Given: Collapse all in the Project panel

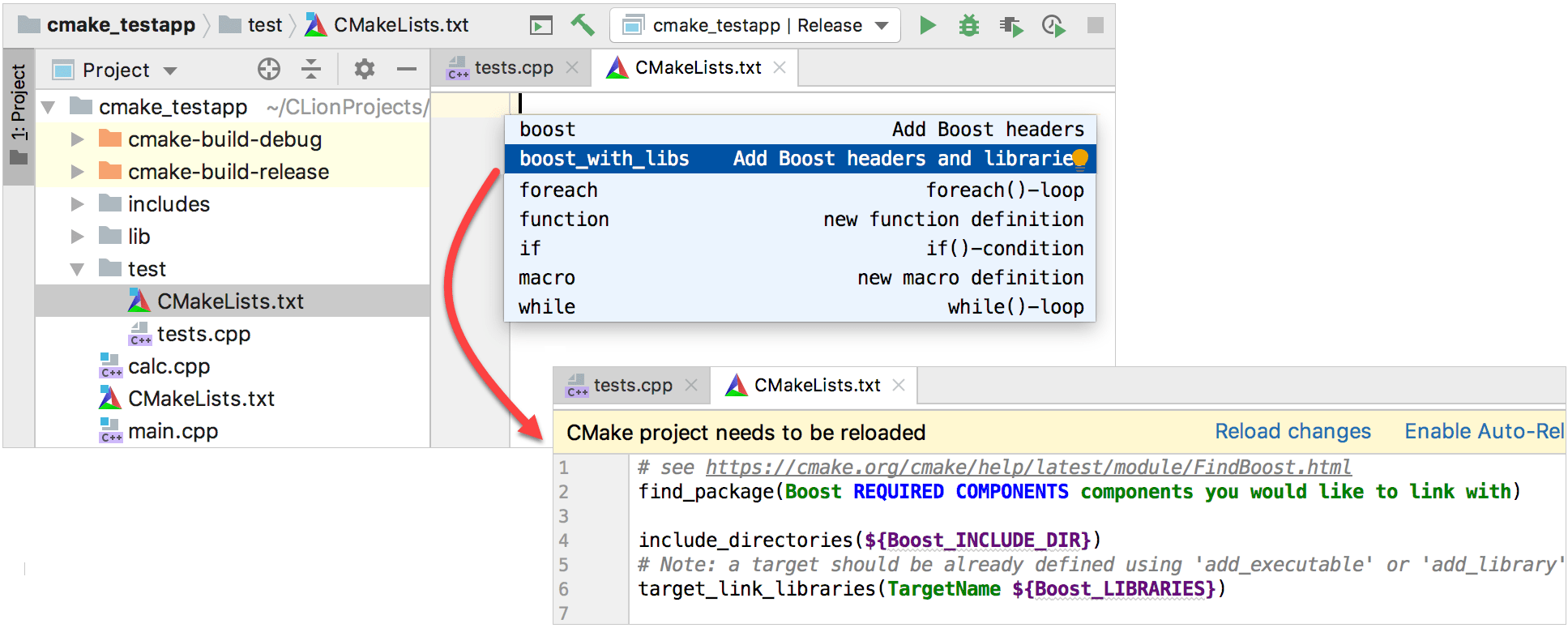Looking at the screenshot, I should [311, 70].
